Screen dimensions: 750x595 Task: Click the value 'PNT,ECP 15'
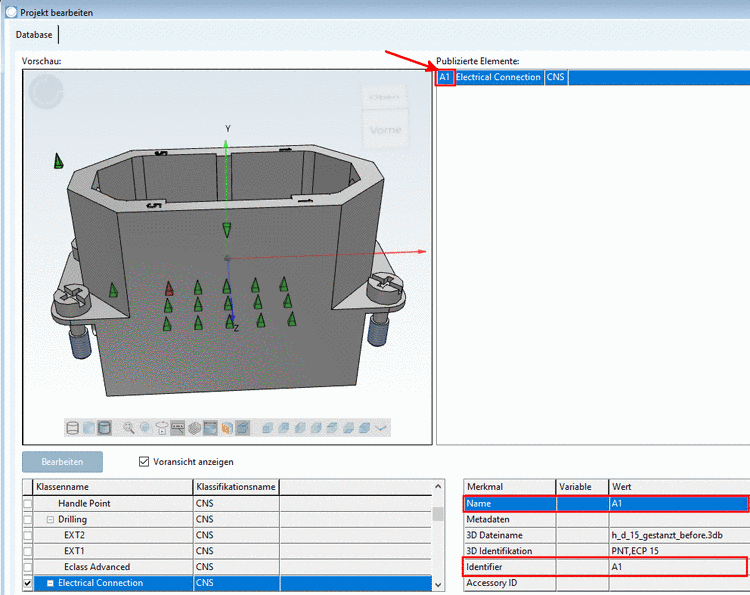(635, 551)
